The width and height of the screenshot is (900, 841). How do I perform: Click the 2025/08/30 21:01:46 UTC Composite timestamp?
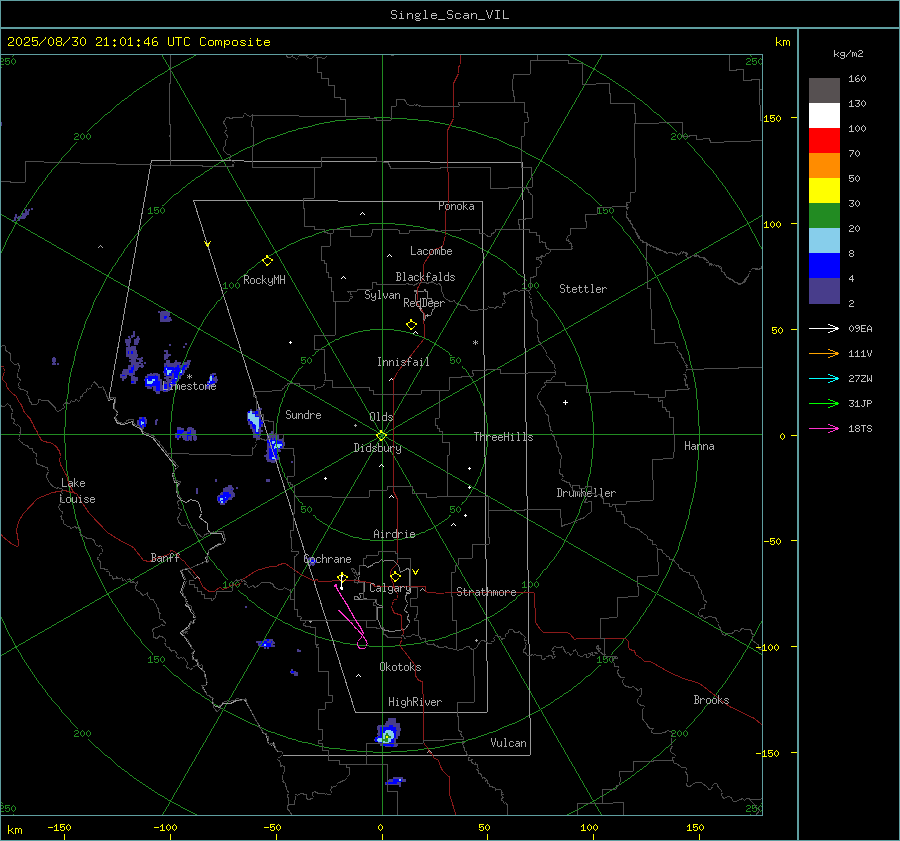(x=138, y=42)
